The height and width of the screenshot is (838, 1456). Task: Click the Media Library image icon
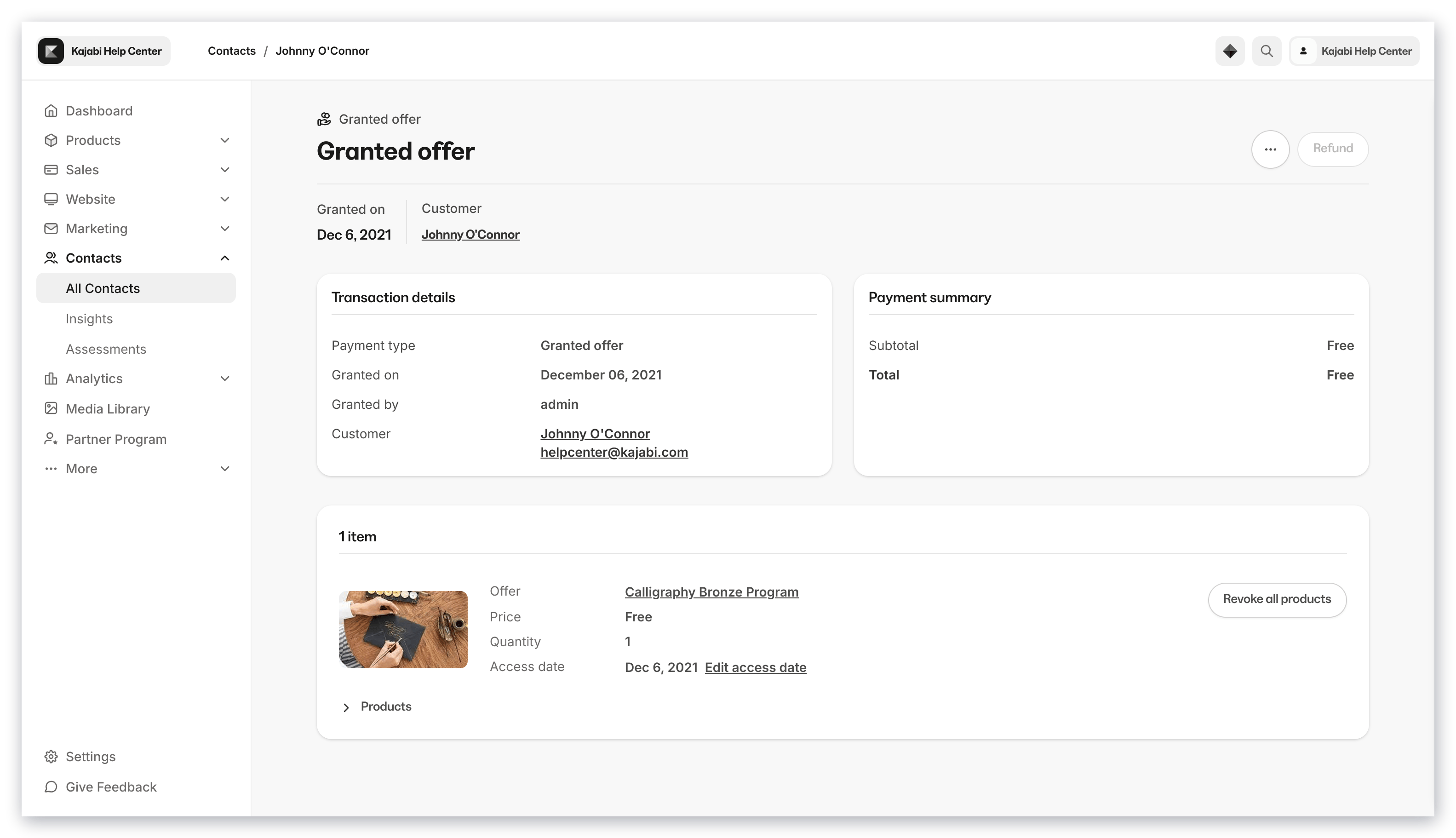[x=51, y=408]
